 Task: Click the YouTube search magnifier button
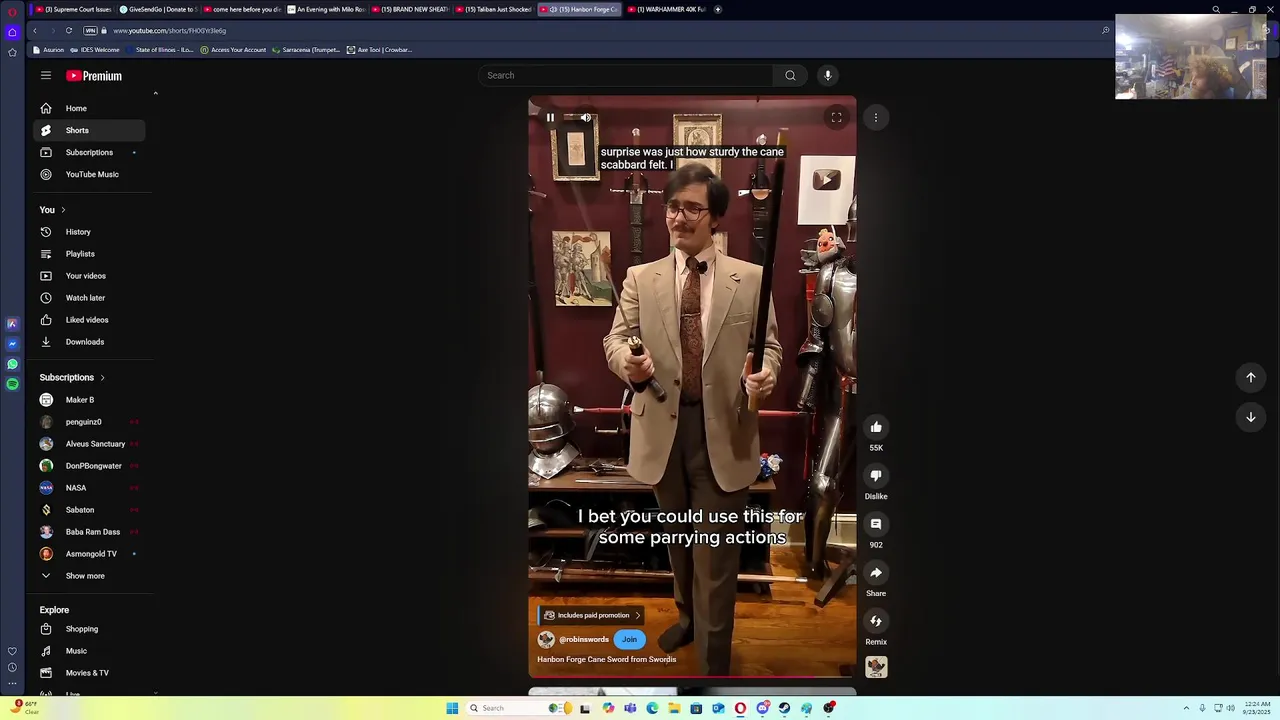point(790,75)
